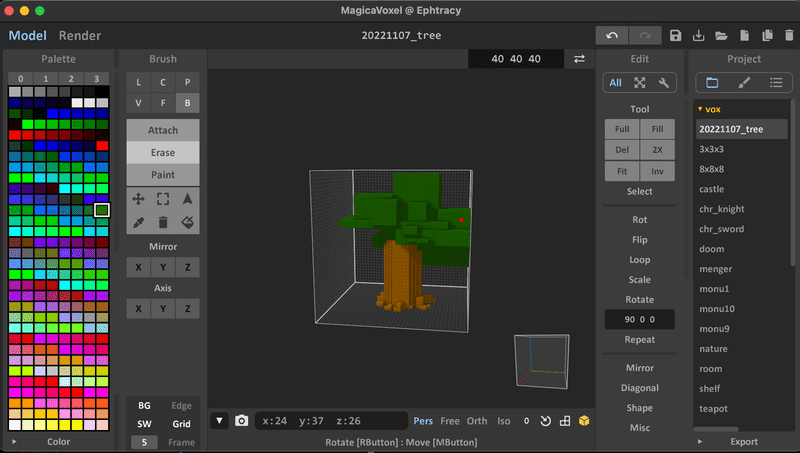Image resolution: width=800 pixels, height=453 pixels.
Task: Pick color with the eyedropper tool
Action: (x=138, y=222)
